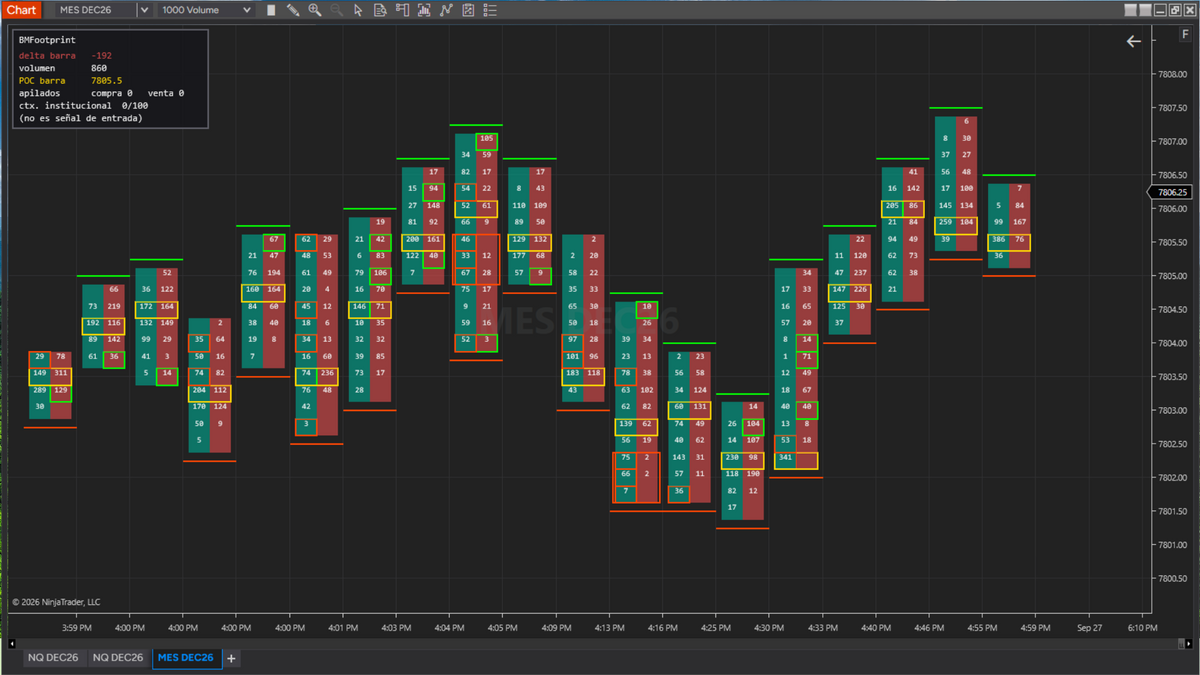
Task: Click the footprint cell showing 205
Action: coord(892,208)
